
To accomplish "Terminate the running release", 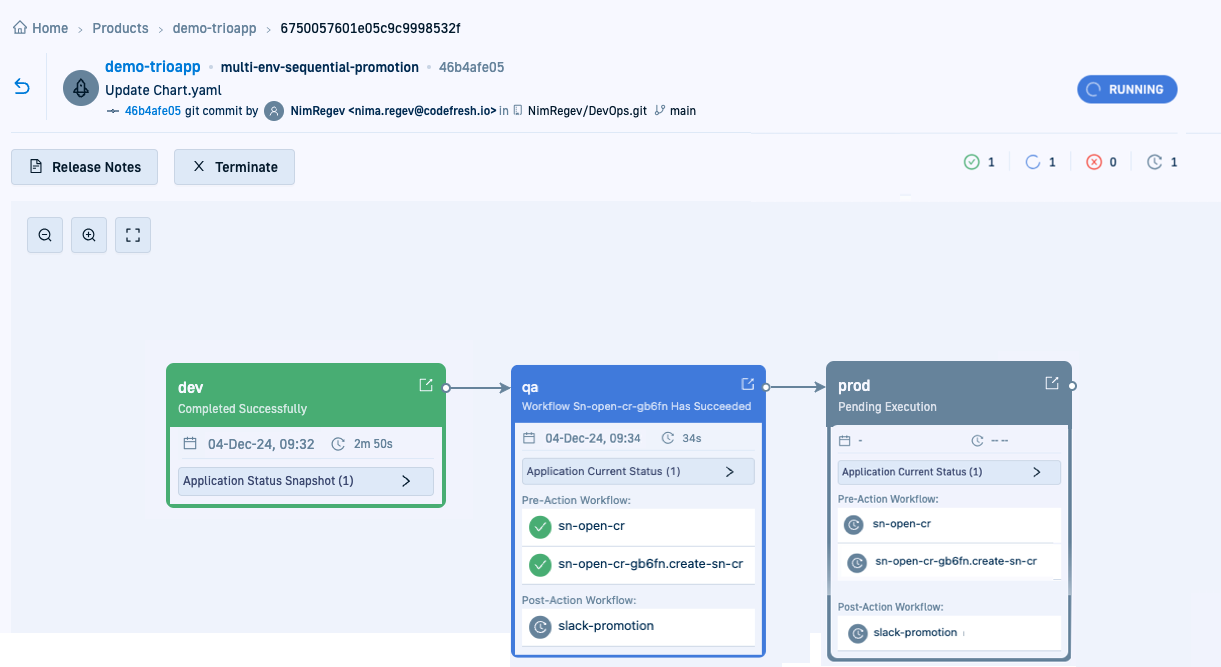I will coord(234,167).
